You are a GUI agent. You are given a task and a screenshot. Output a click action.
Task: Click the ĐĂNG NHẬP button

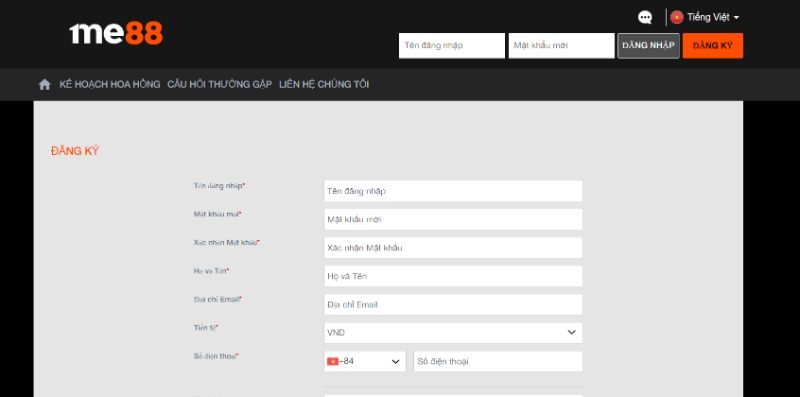648,46
